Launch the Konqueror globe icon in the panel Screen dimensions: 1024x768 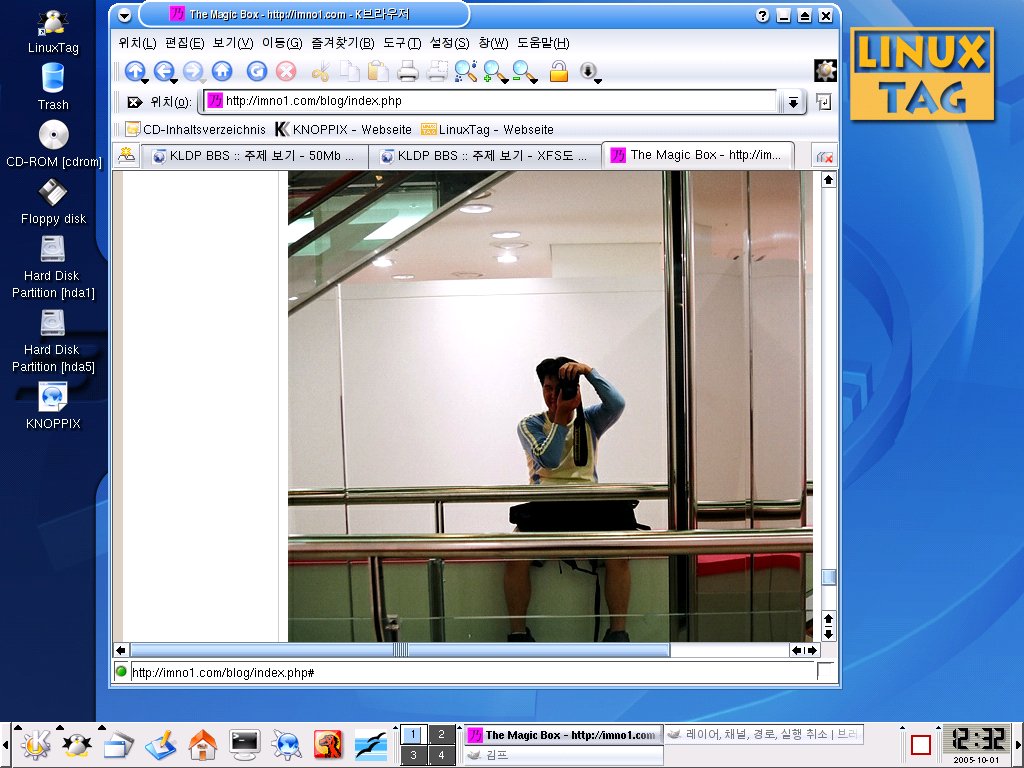click(287, 744)
